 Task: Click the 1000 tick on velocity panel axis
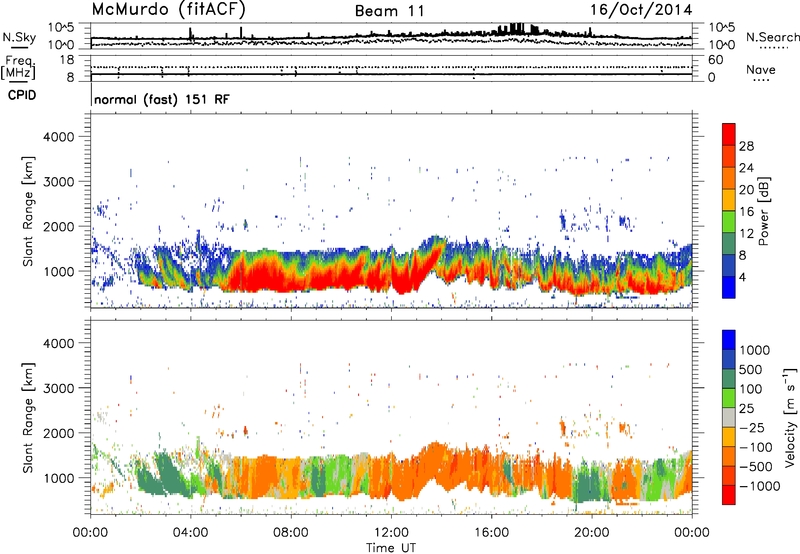[x=58, y=478]
